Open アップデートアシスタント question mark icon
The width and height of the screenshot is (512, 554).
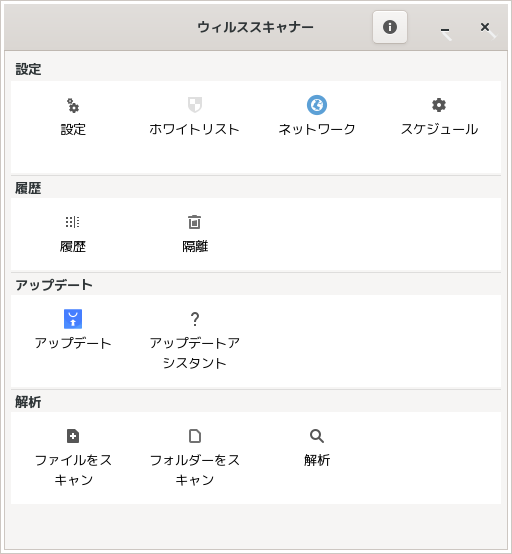pyautogui.click(x=195, y=319)
